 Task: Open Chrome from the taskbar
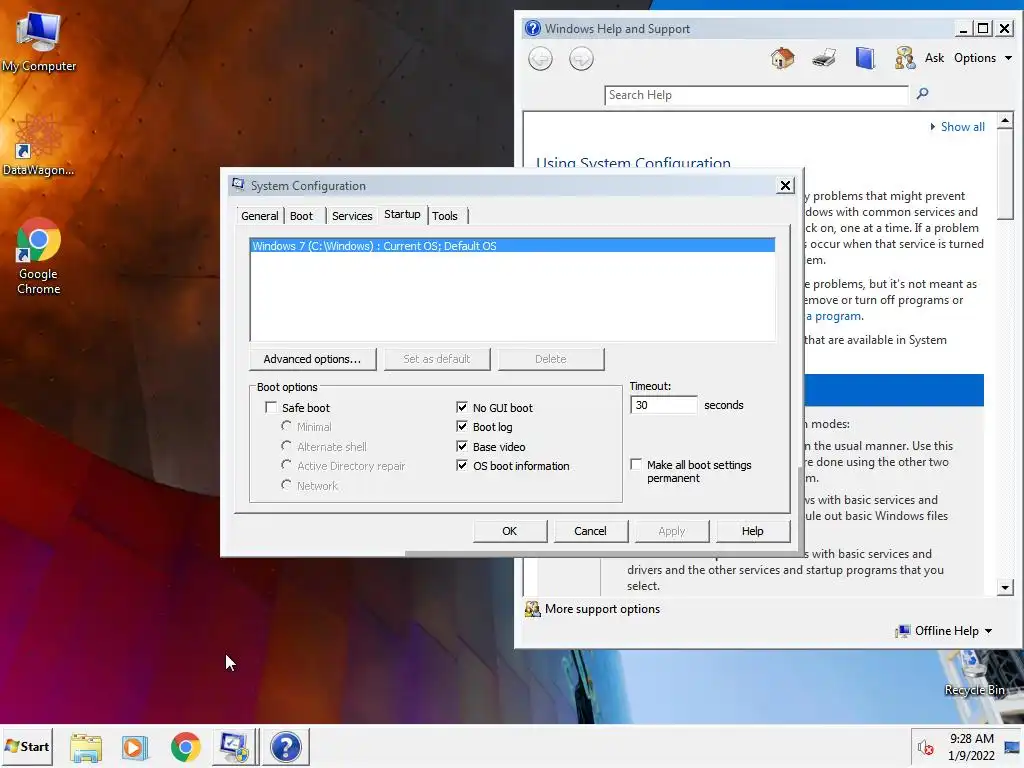185,747
